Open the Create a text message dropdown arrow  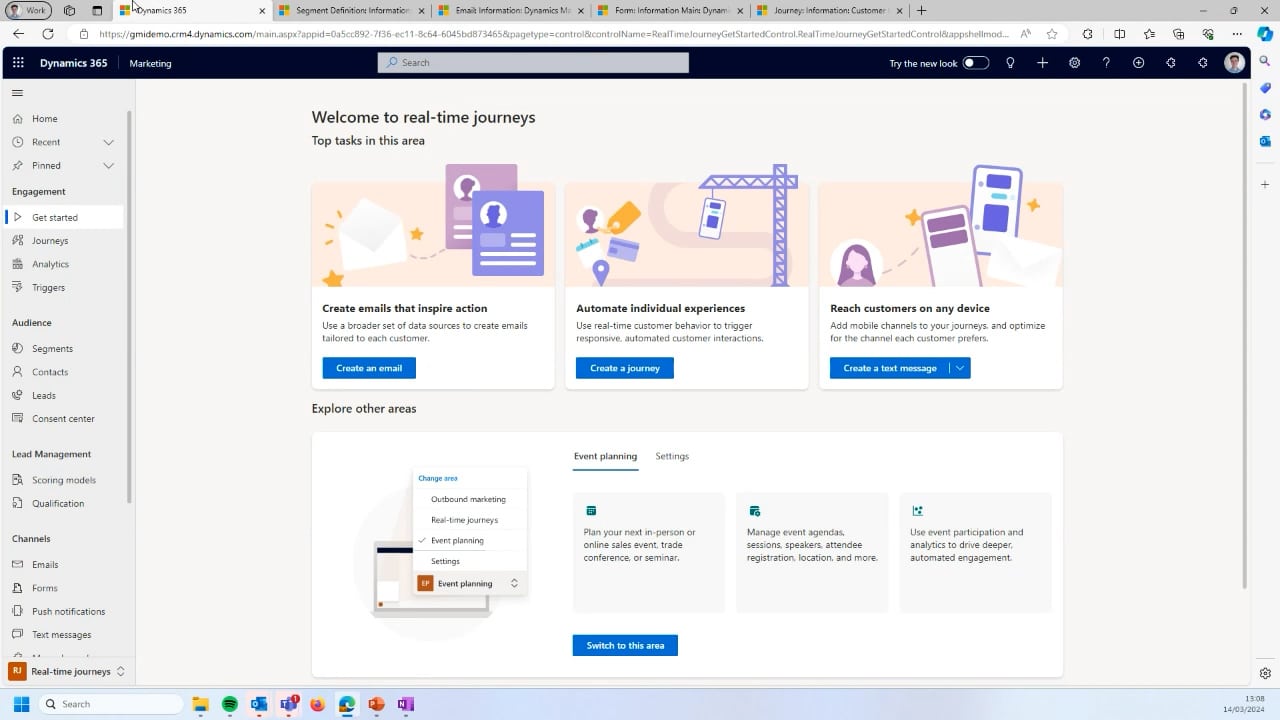(960, 368)
